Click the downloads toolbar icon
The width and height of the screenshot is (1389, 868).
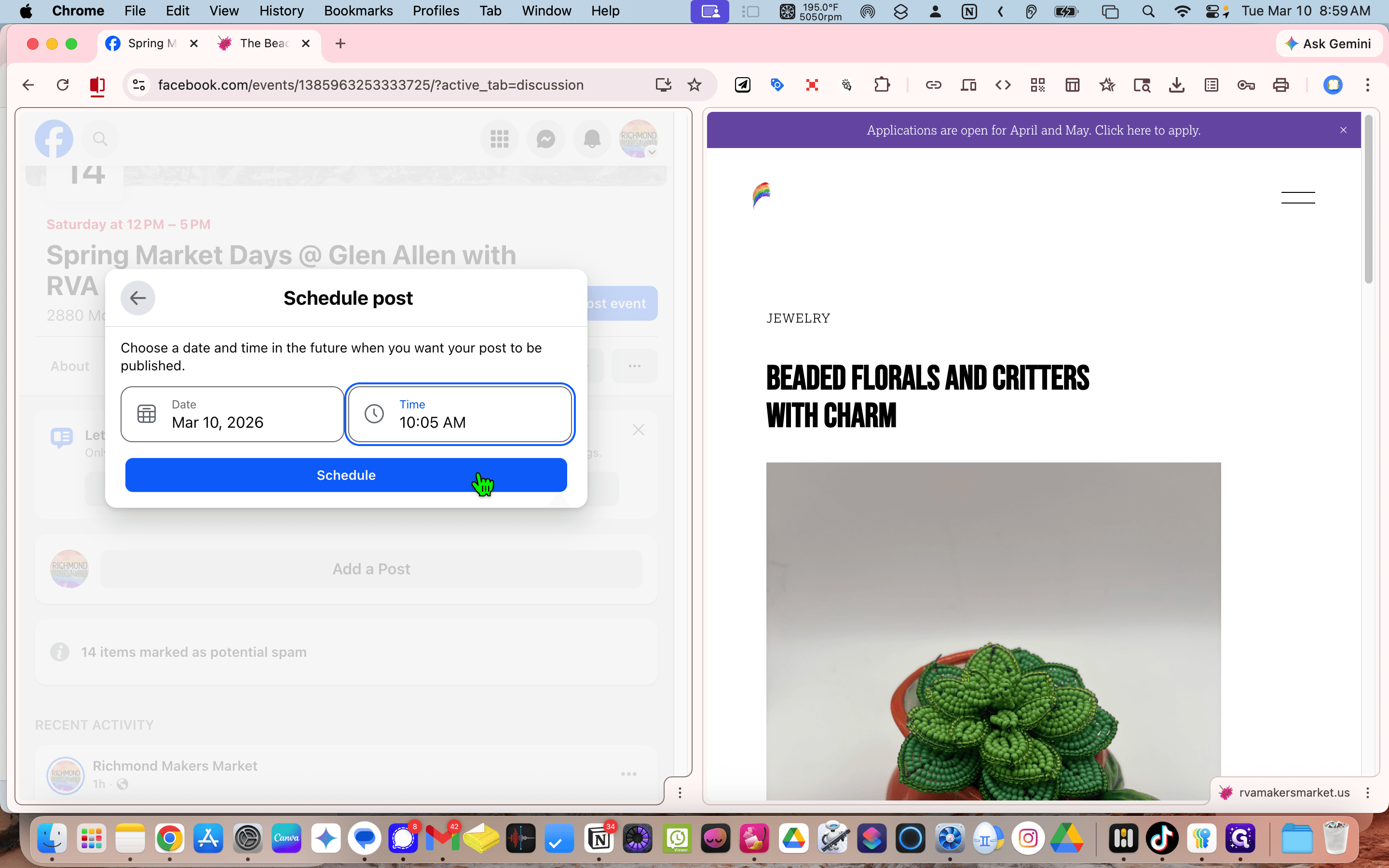pos(1177,85)
